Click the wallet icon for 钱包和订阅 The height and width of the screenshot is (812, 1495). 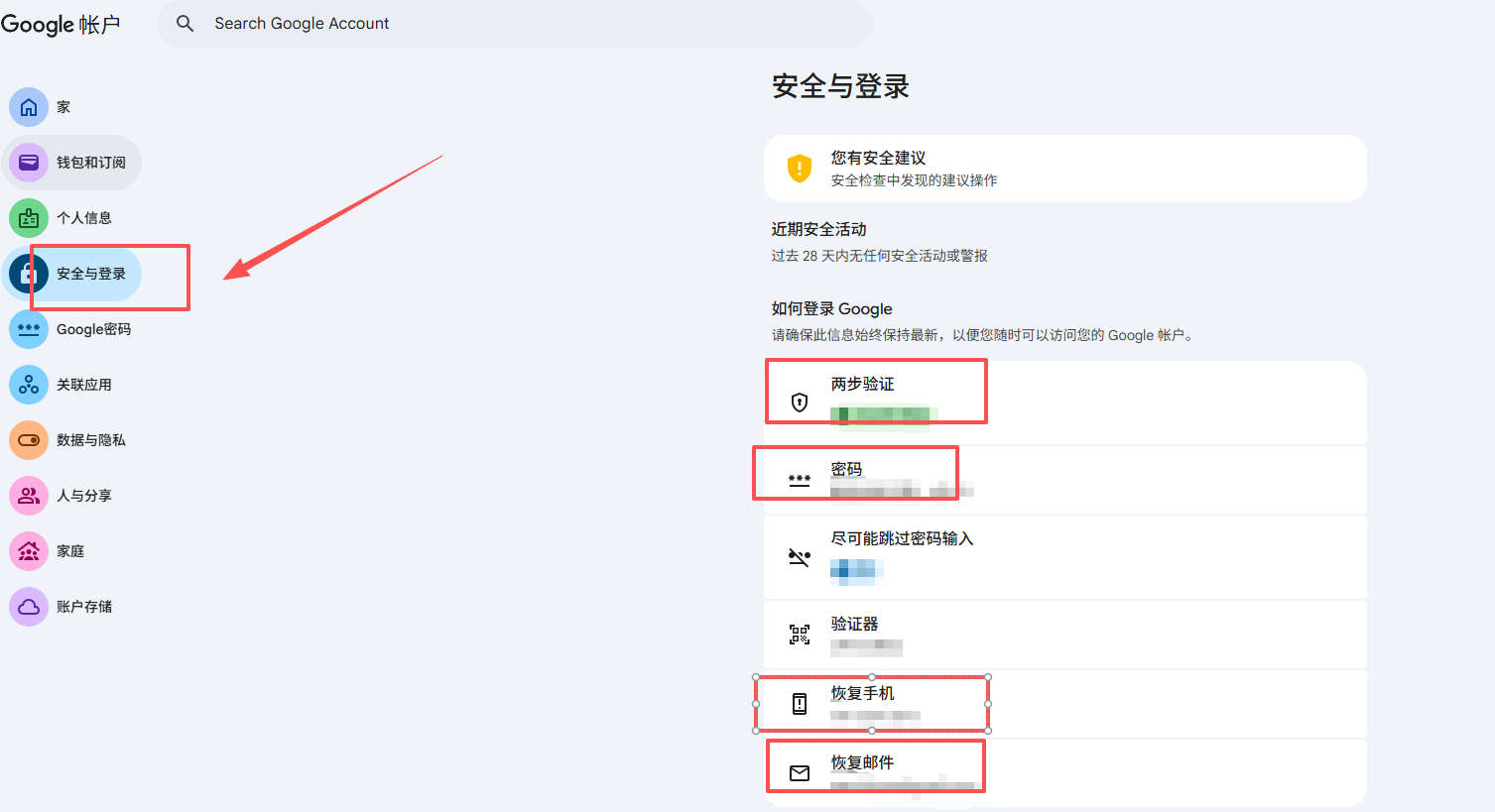(29, 163)
